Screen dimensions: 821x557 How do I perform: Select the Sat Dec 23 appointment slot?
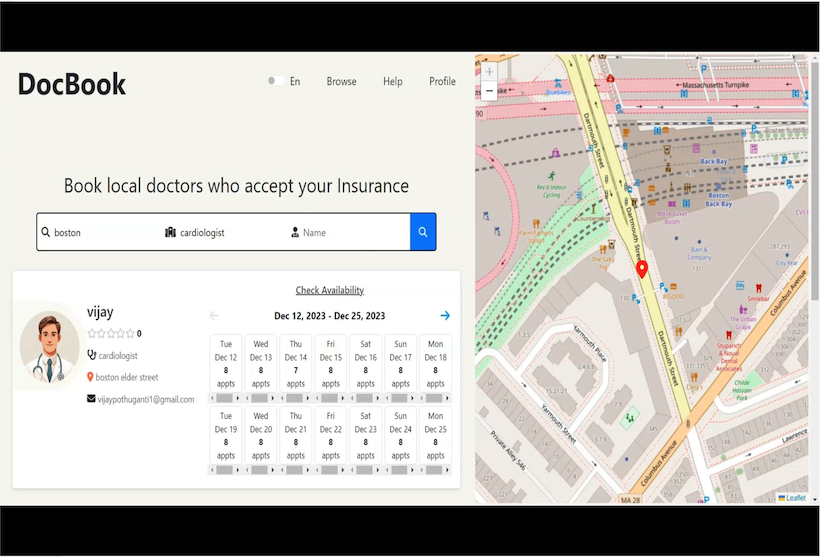[x=365, y=435]
